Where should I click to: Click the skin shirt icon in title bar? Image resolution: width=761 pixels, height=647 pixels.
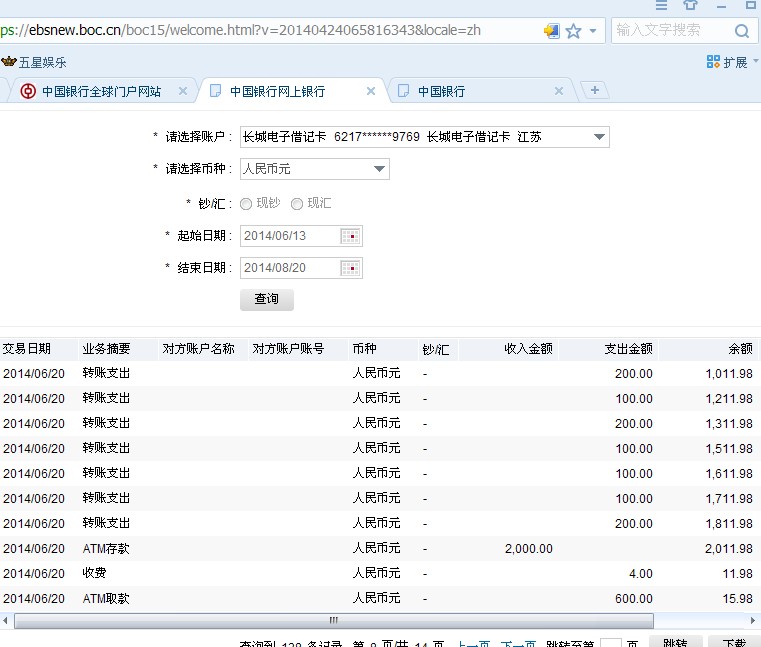(x=690, y=5)
